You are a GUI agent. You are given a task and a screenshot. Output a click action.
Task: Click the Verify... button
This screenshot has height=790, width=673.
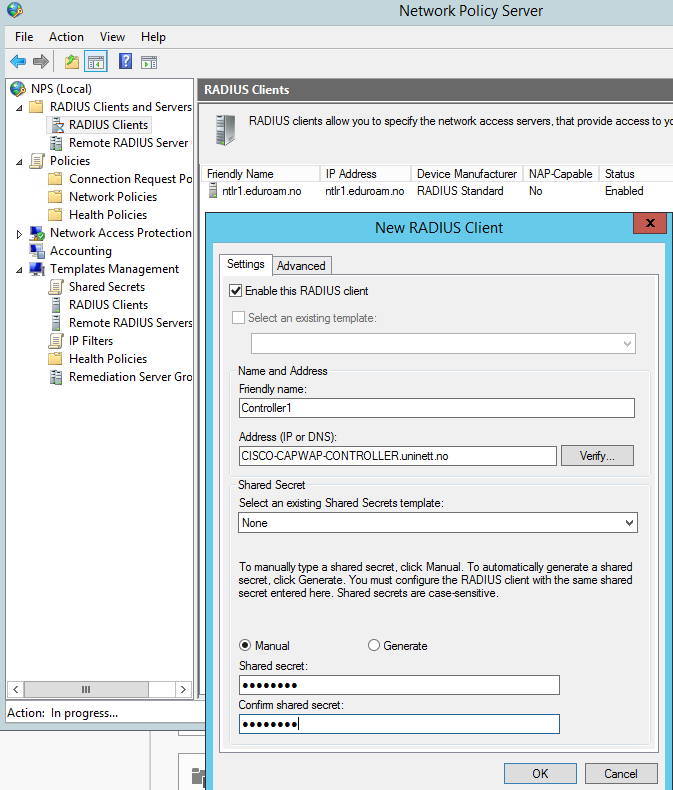(x=597, y=455)
